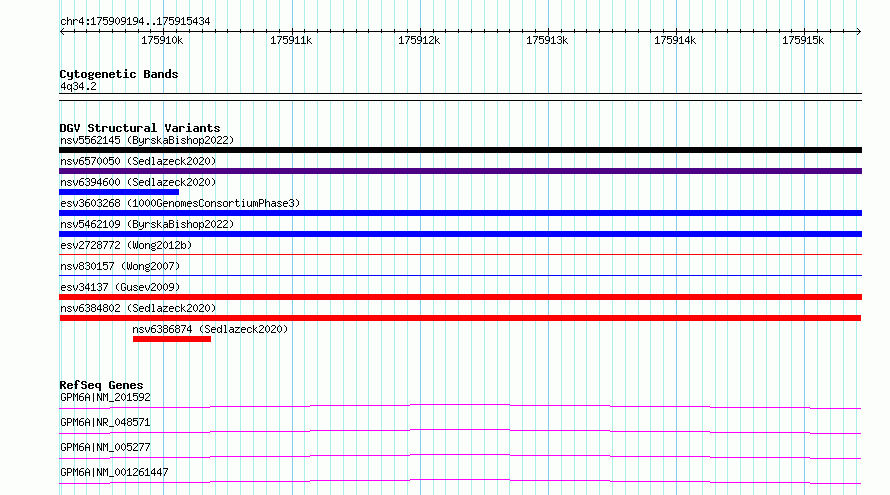Open GPM6A|NR_048571 gene label
Screen dimensions: 890x495
pos(105,422)
